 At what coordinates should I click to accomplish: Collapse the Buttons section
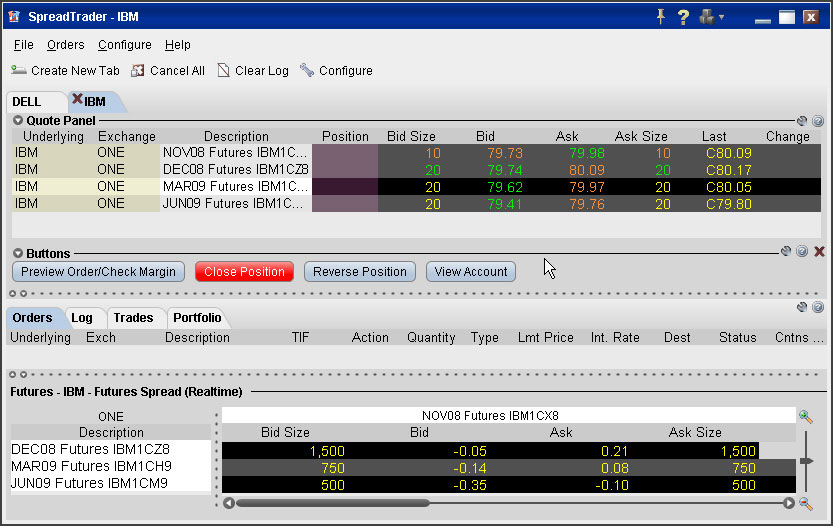tap(18, 254)
